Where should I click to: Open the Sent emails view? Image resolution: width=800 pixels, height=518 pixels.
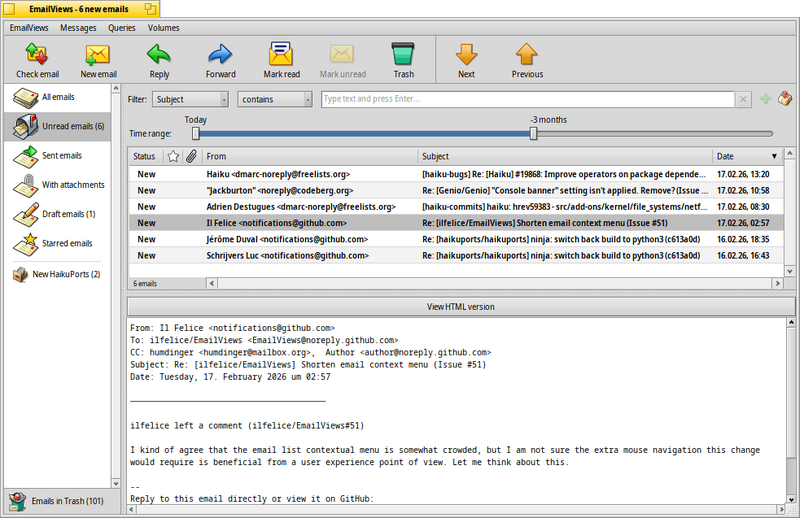[x=58, y=156]
